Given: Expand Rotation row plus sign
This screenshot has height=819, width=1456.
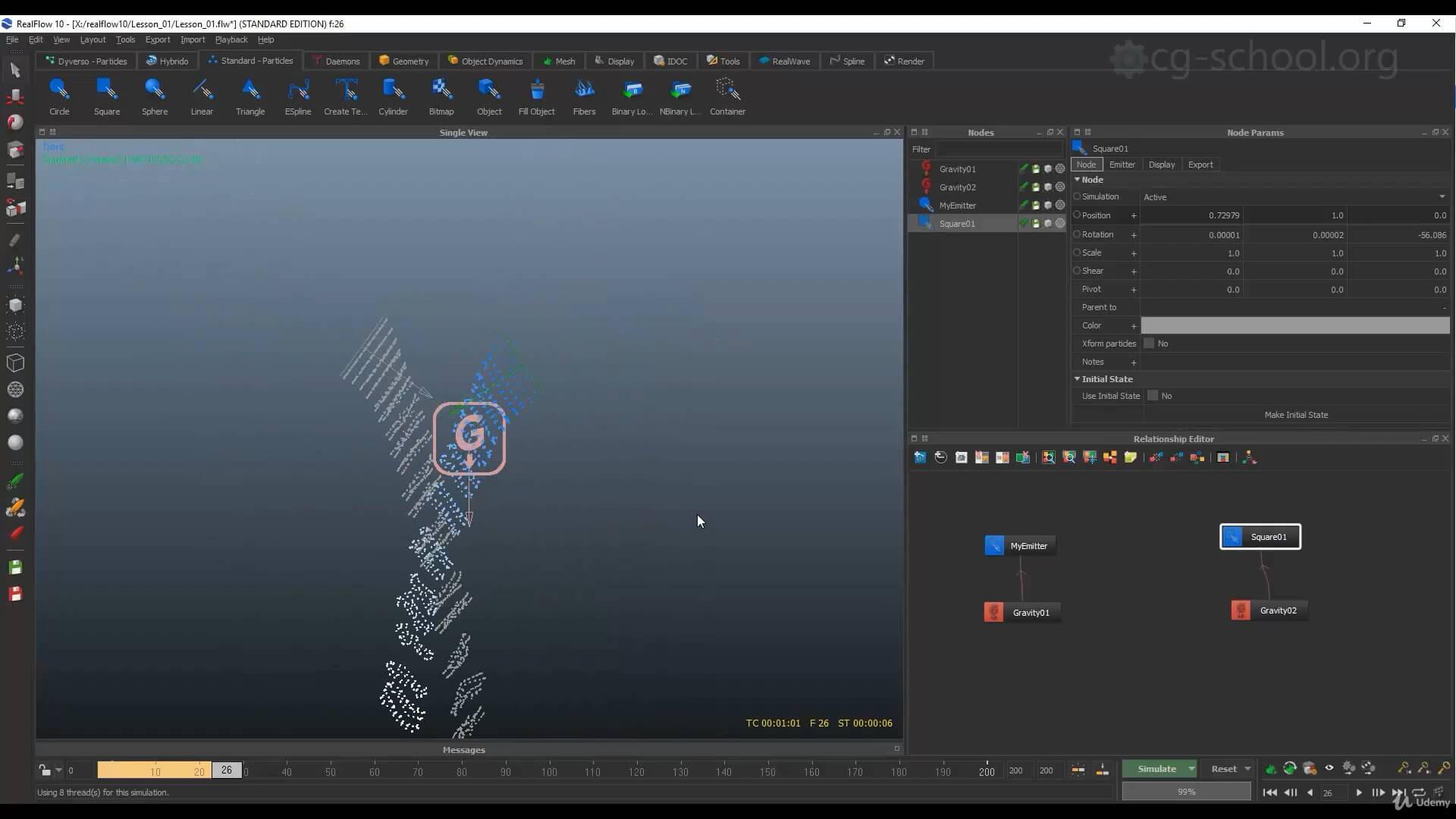Looking at the screenshot, I should coord(1134,235).
